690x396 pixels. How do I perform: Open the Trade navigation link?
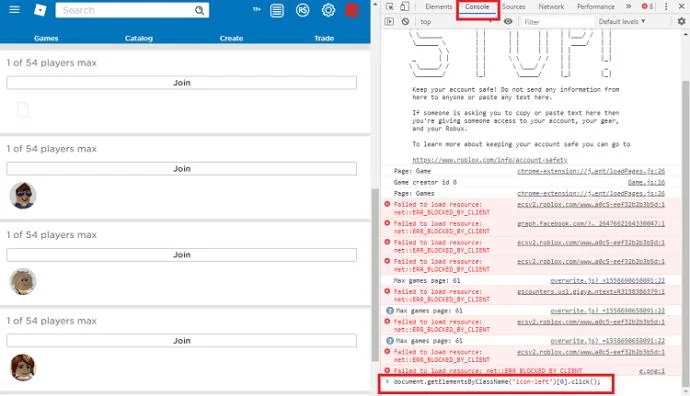[x=324, y=38]
